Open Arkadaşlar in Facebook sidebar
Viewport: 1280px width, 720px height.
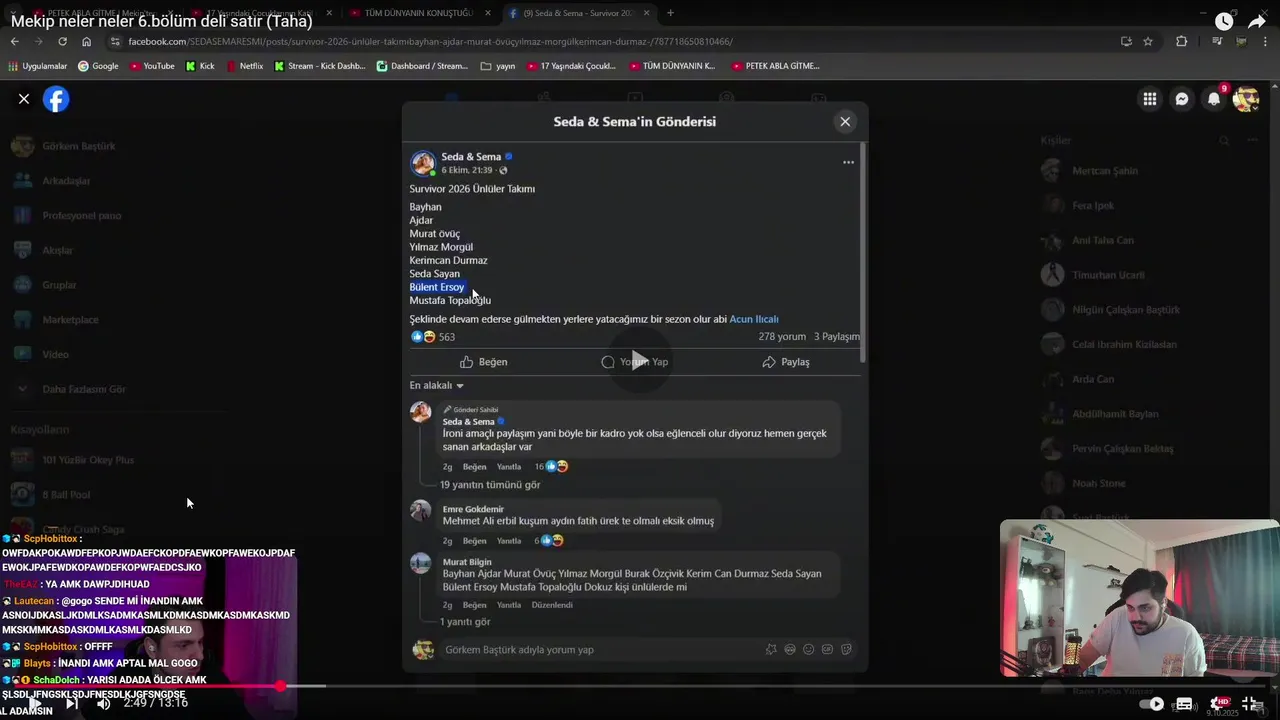pos(52,181)
